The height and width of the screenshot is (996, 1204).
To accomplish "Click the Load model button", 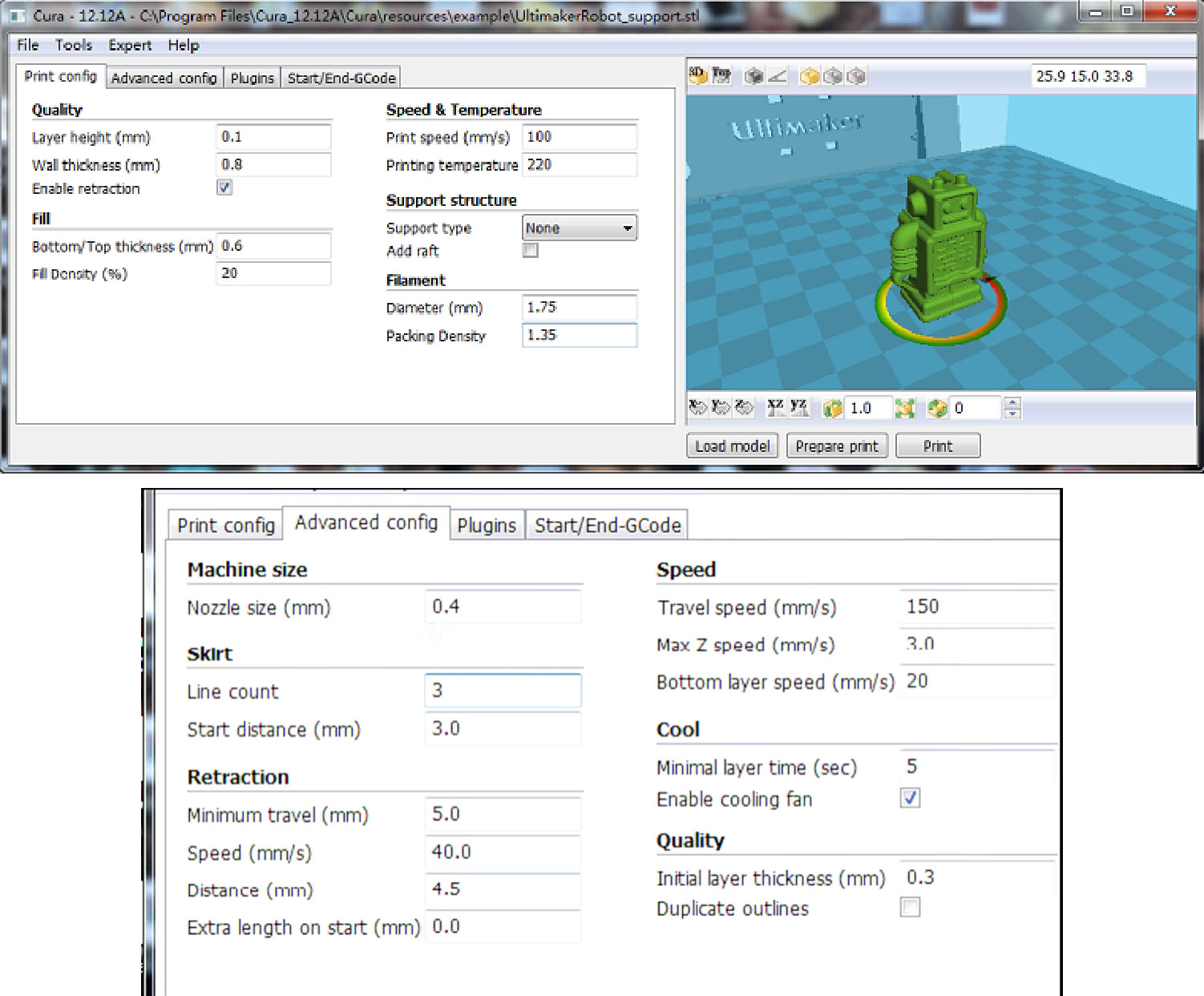I will [x=732, y=446].
